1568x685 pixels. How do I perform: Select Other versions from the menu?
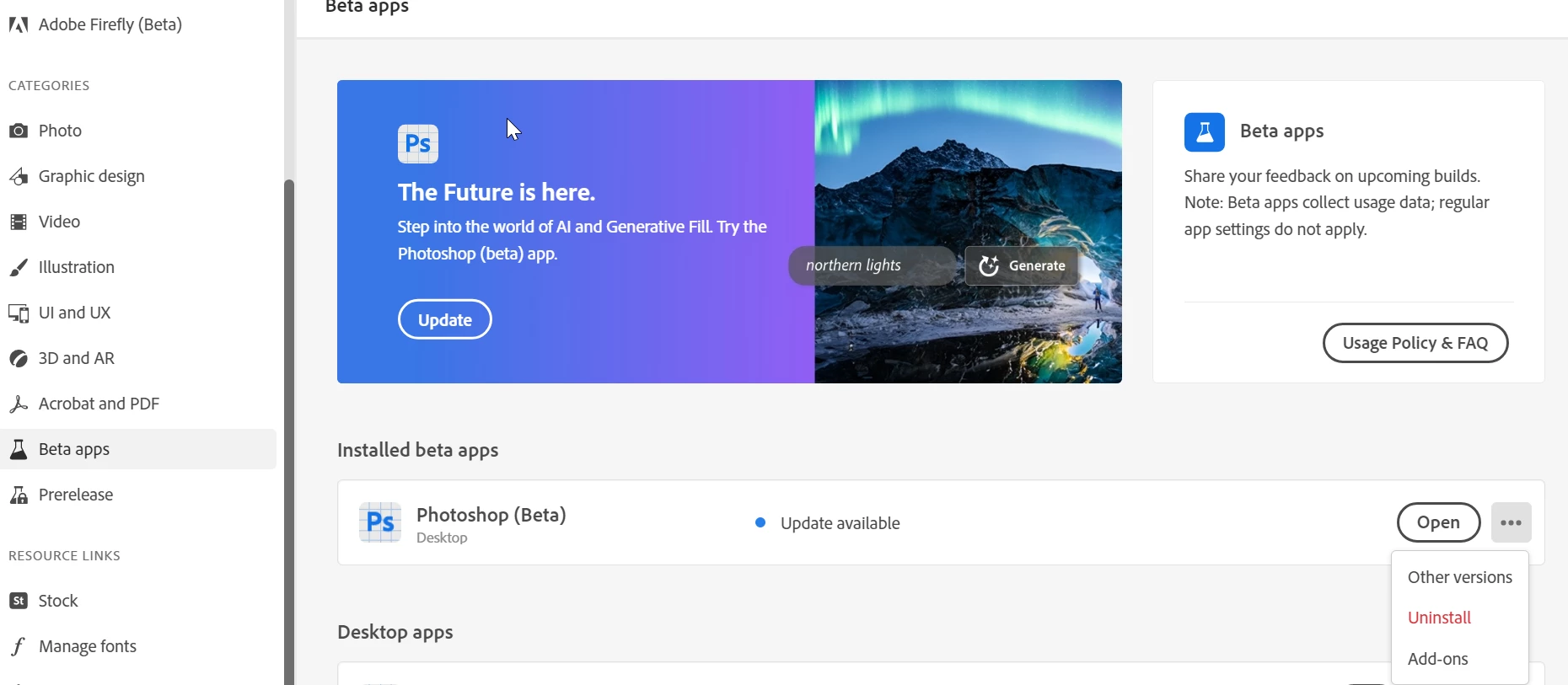pyautogui.click(x=1460, y=577)
